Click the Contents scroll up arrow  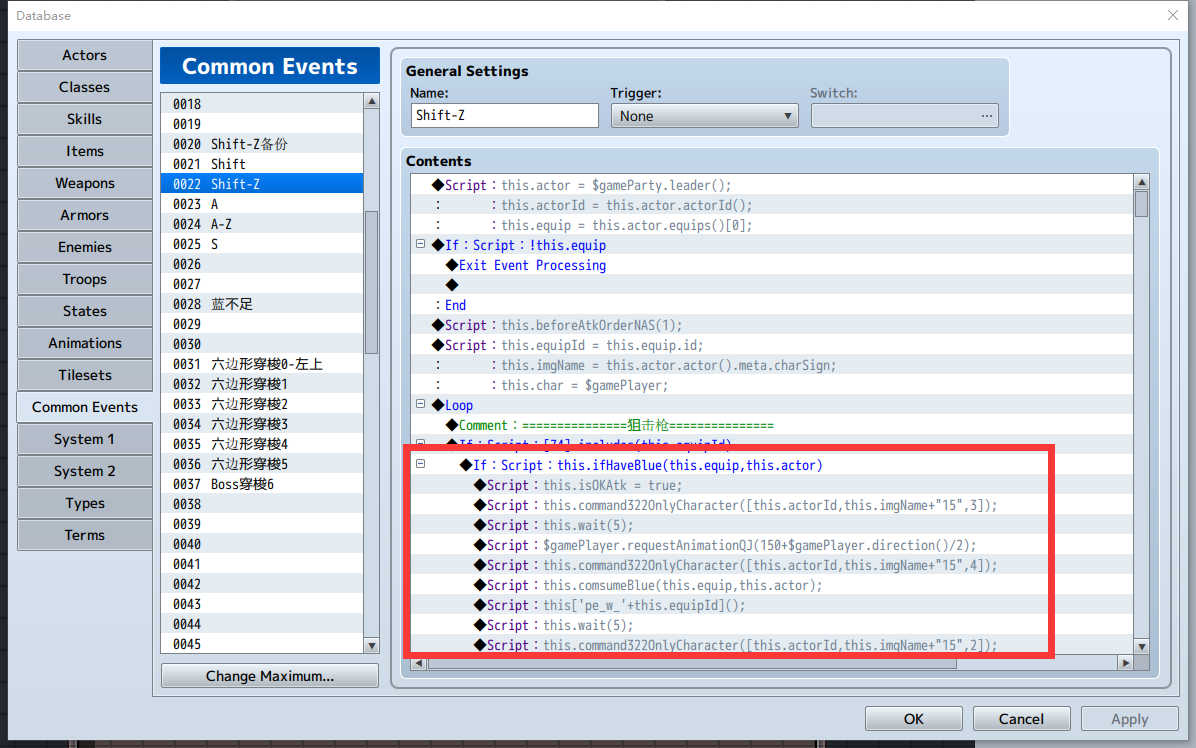tap(1142, 181)
